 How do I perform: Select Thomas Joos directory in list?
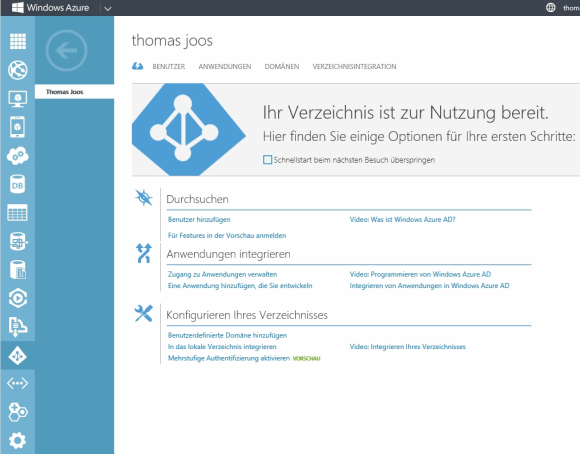point(74,92)
